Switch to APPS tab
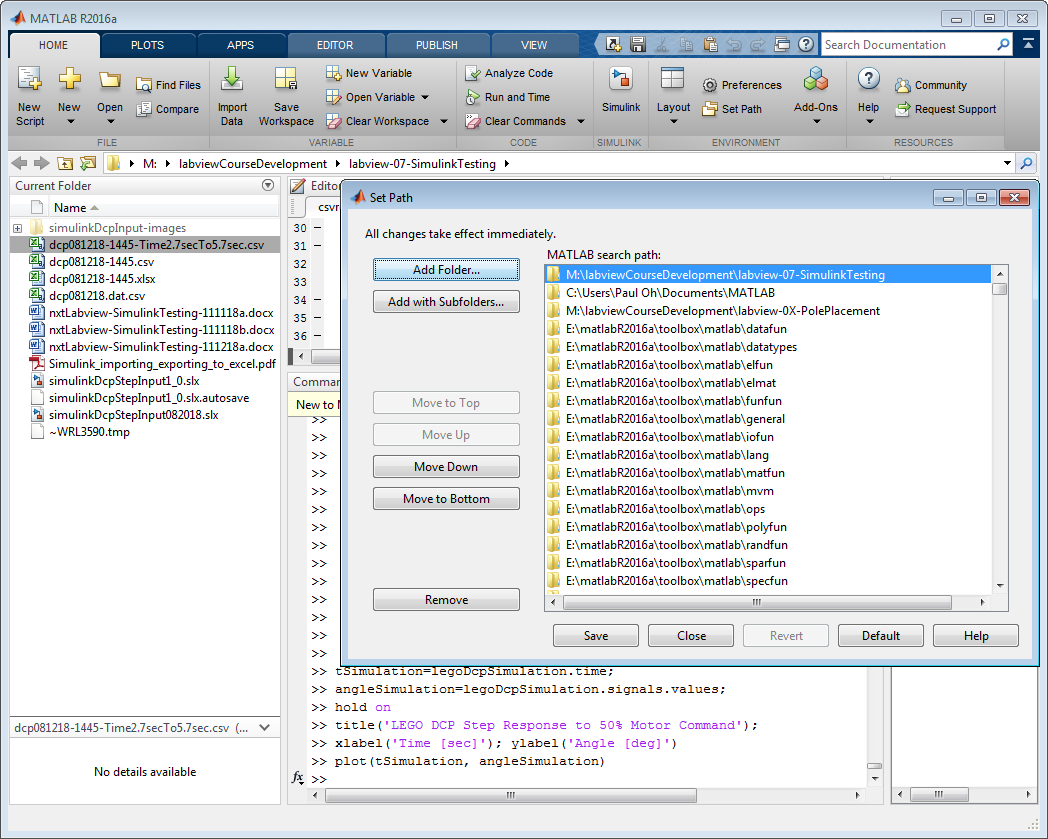This screenshot has width=1048, height=839. tap(241, 45)
